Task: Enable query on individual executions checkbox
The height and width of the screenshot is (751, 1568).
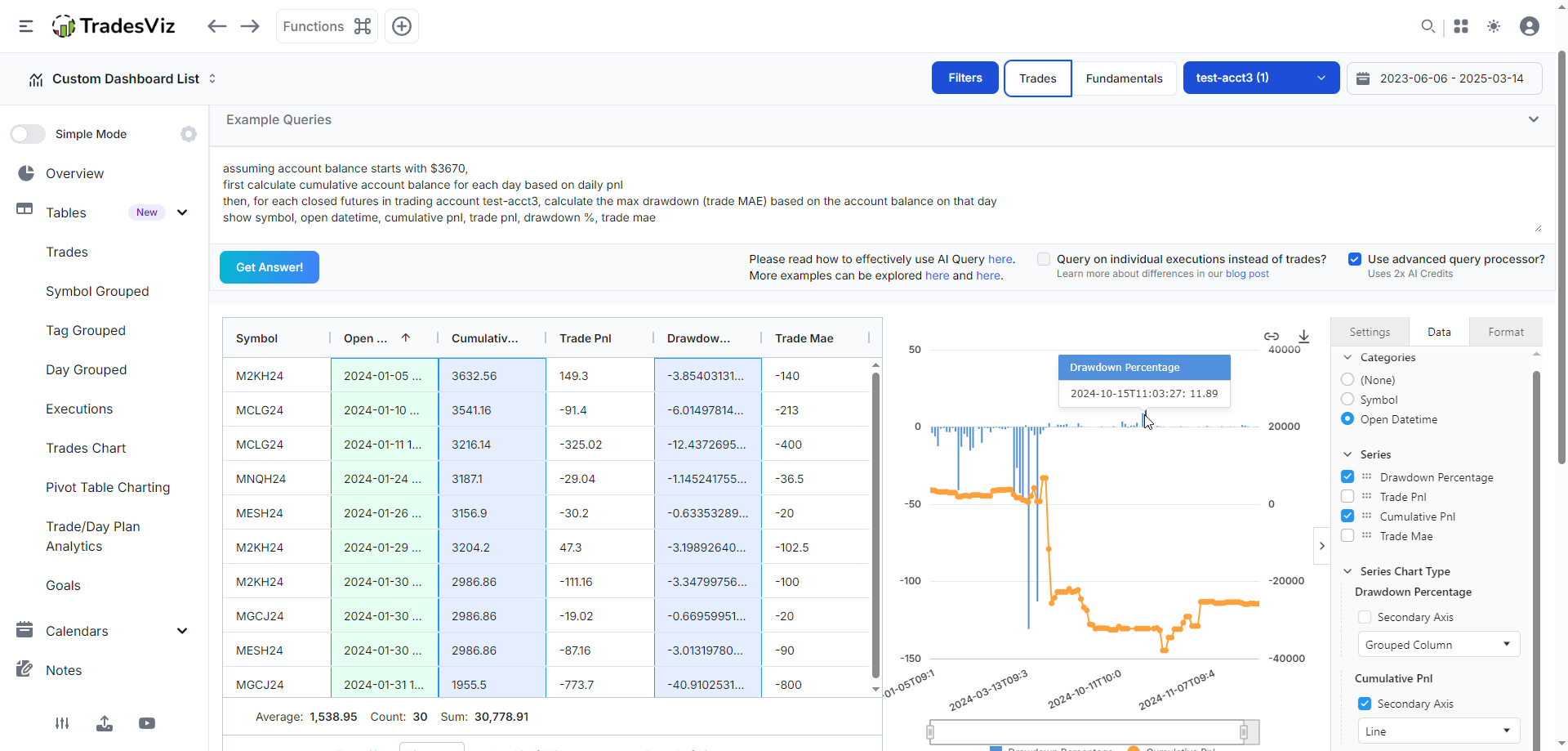Action: pyautogui.click(x=1044, y=259)
